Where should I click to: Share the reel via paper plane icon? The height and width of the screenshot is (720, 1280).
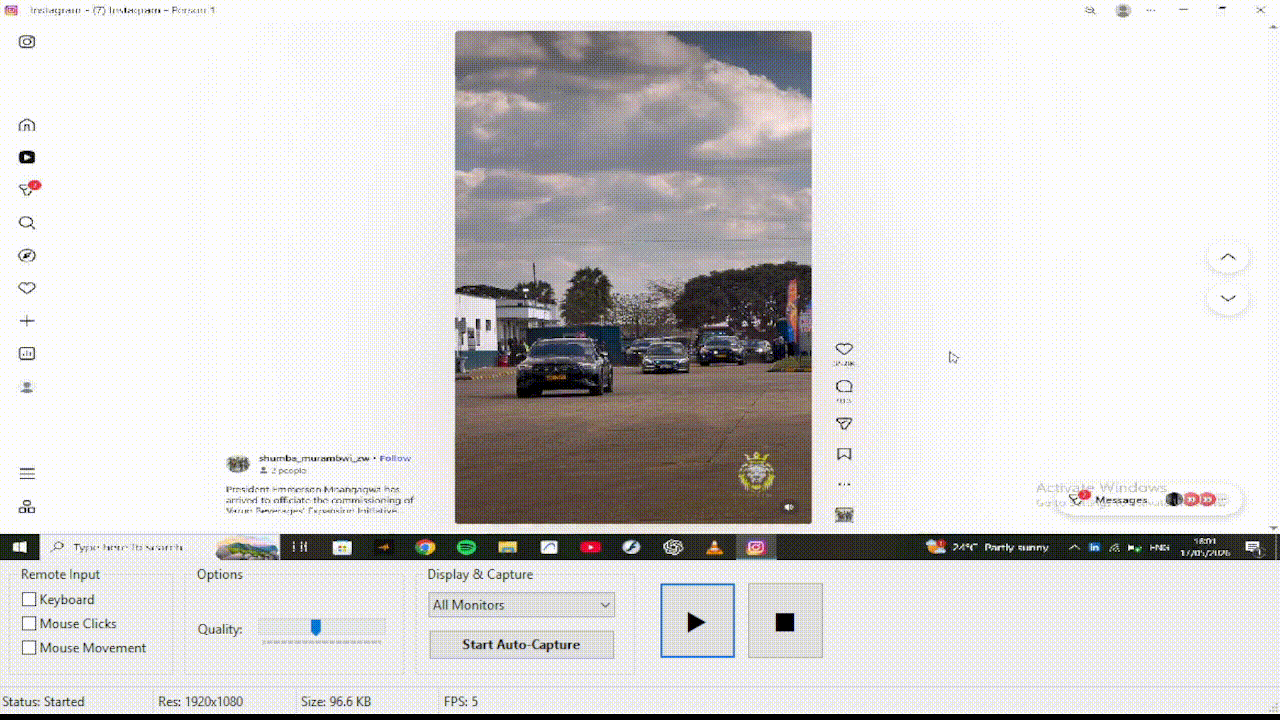coord(844,424)
